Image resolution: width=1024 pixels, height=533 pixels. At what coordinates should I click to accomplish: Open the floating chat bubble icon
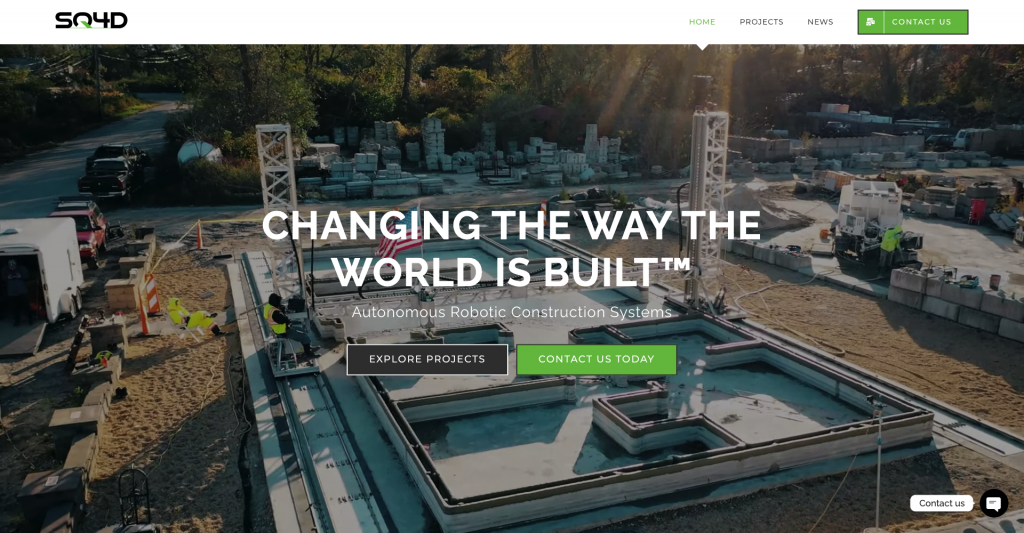click(993, 503)
